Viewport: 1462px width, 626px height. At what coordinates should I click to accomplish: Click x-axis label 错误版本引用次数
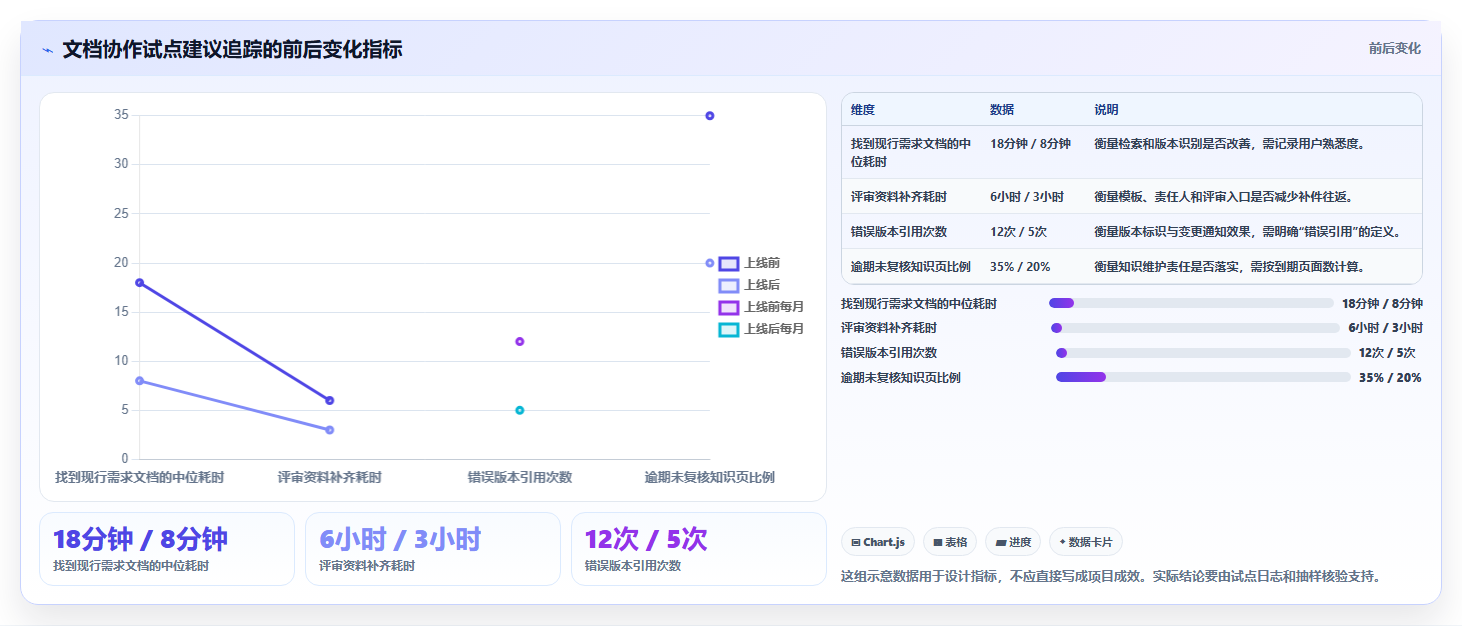pyautogui.click(x=520, y=478)
